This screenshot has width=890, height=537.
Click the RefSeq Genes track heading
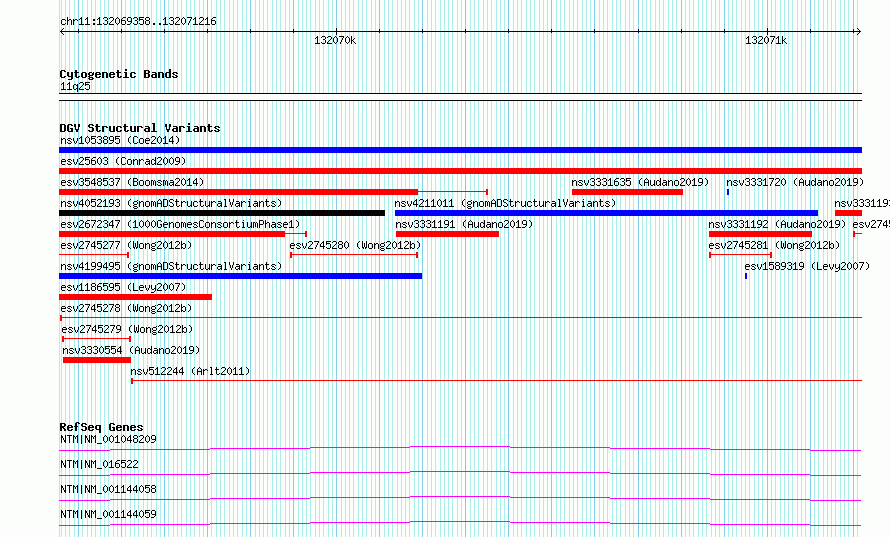tap(101, 427)
